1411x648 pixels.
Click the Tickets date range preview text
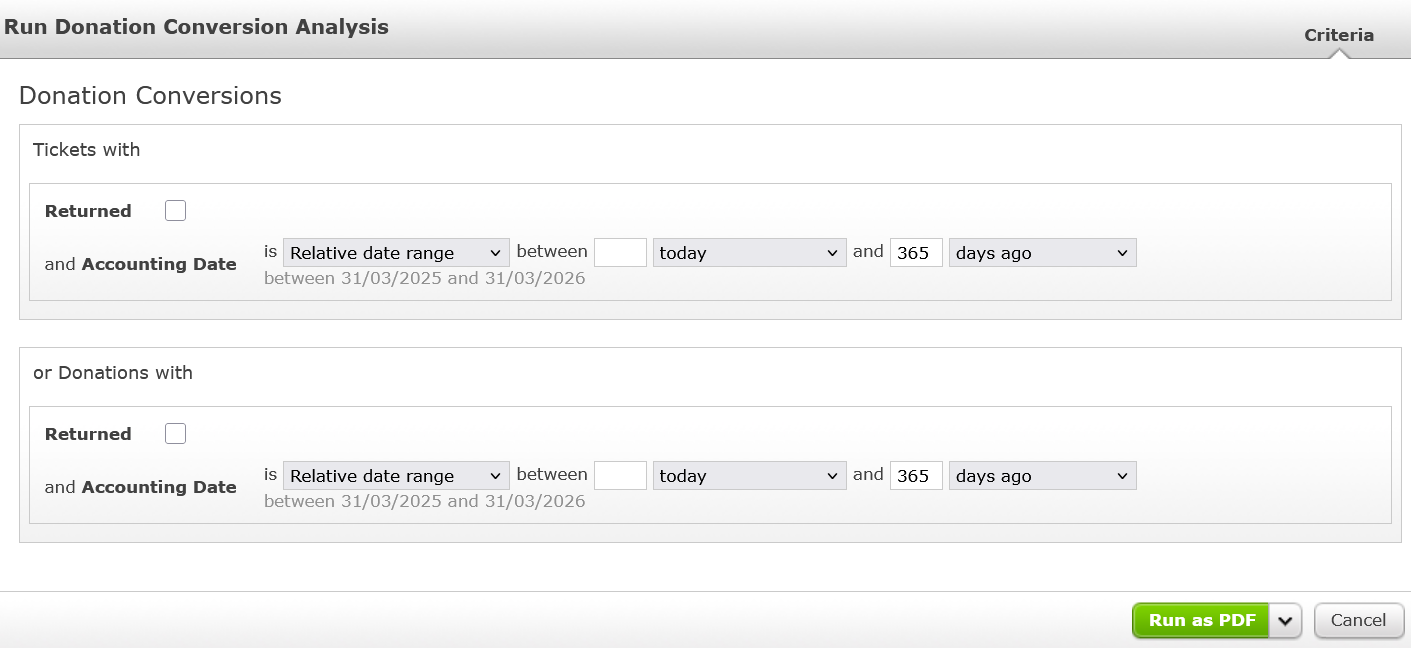point(424,278)
